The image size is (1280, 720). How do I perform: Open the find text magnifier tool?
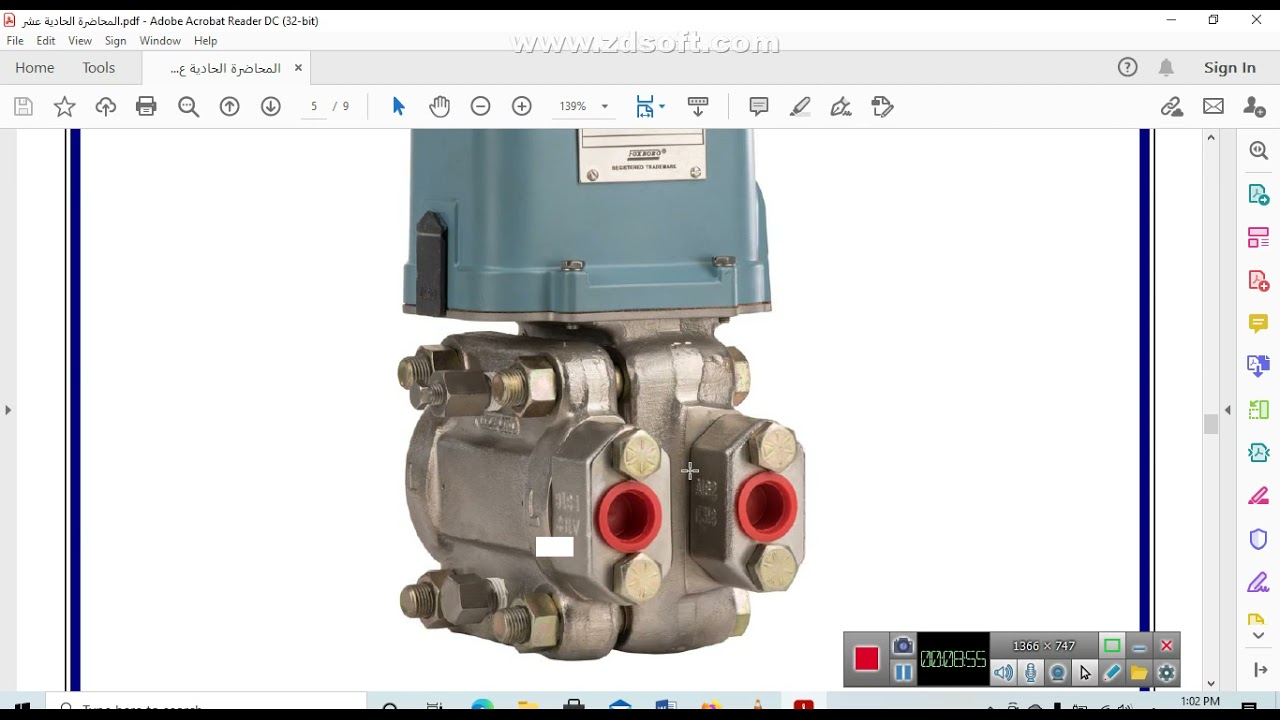pyautogui.click(x=188, y=107)
